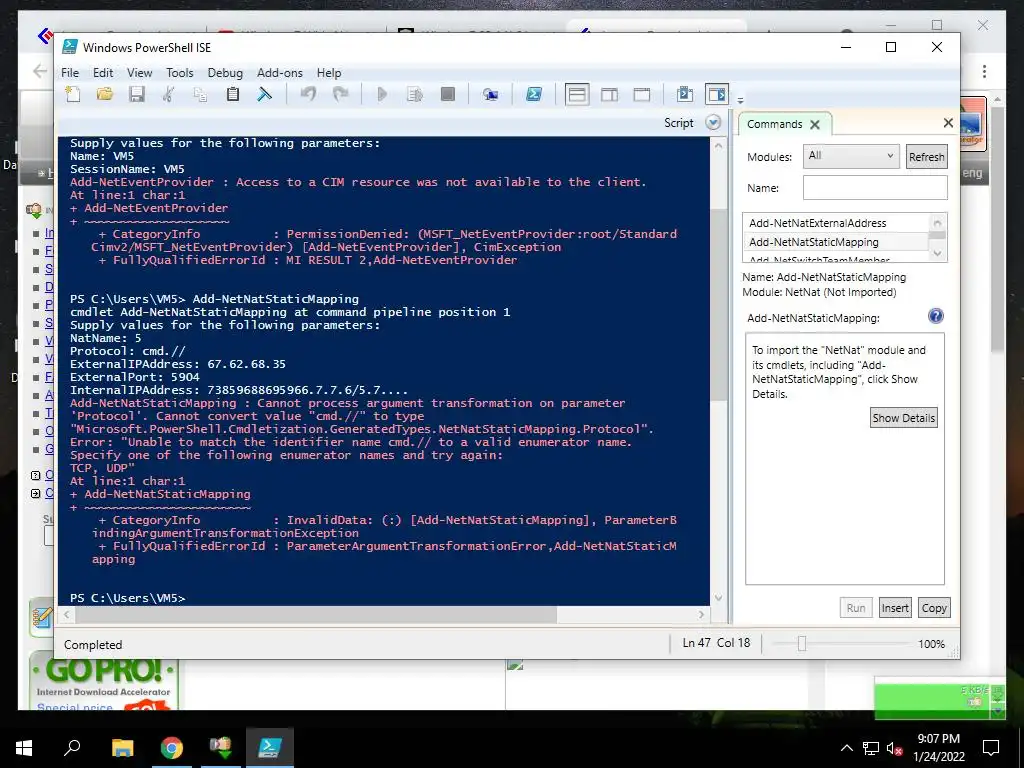Select Add-NetNatExternalAddress in command list
The height and width of the screenshot is (768, 1024).
click(837, 223)
